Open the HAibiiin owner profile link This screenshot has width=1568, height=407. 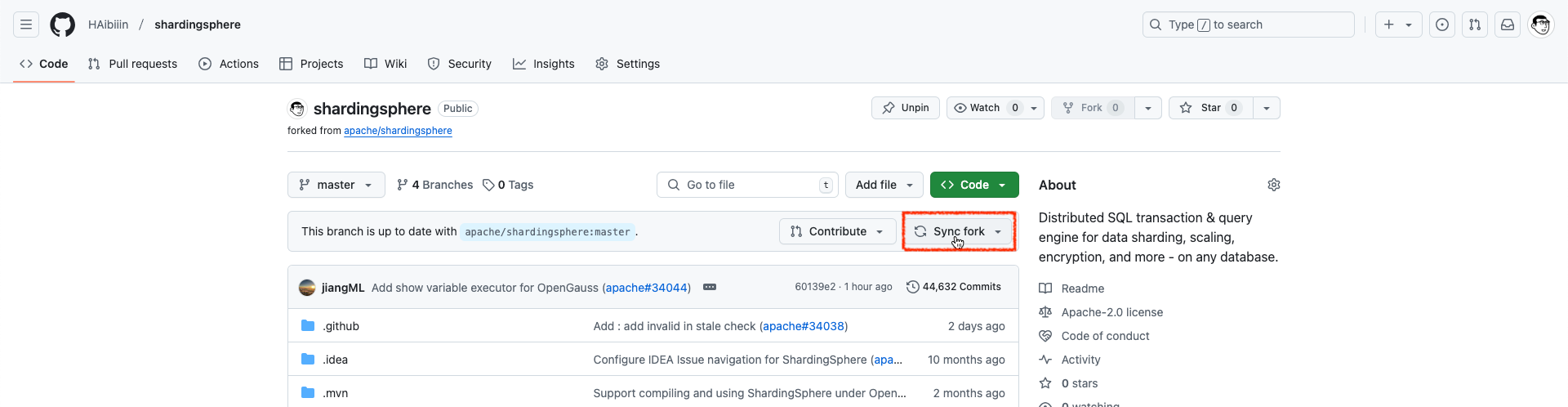click(x=109, y=25)
